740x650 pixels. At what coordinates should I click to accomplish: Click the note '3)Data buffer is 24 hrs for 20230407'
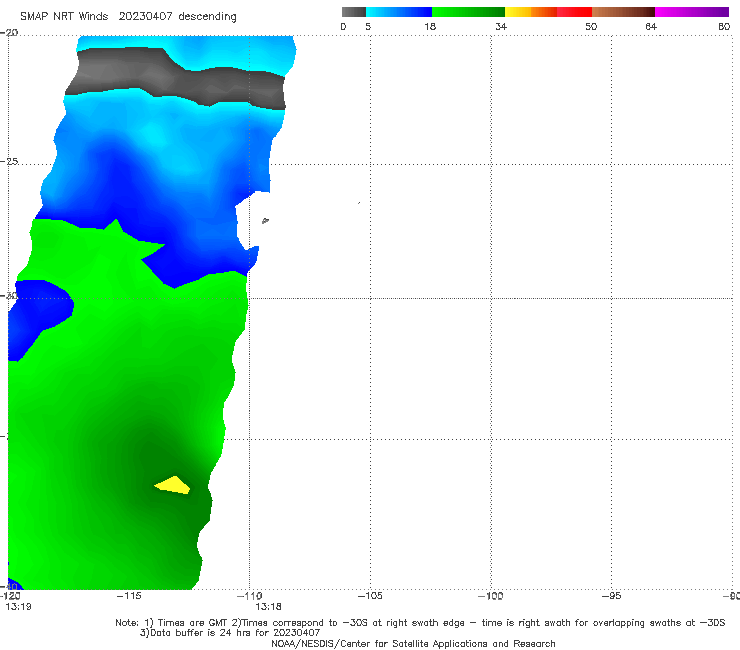coord(230,633)
